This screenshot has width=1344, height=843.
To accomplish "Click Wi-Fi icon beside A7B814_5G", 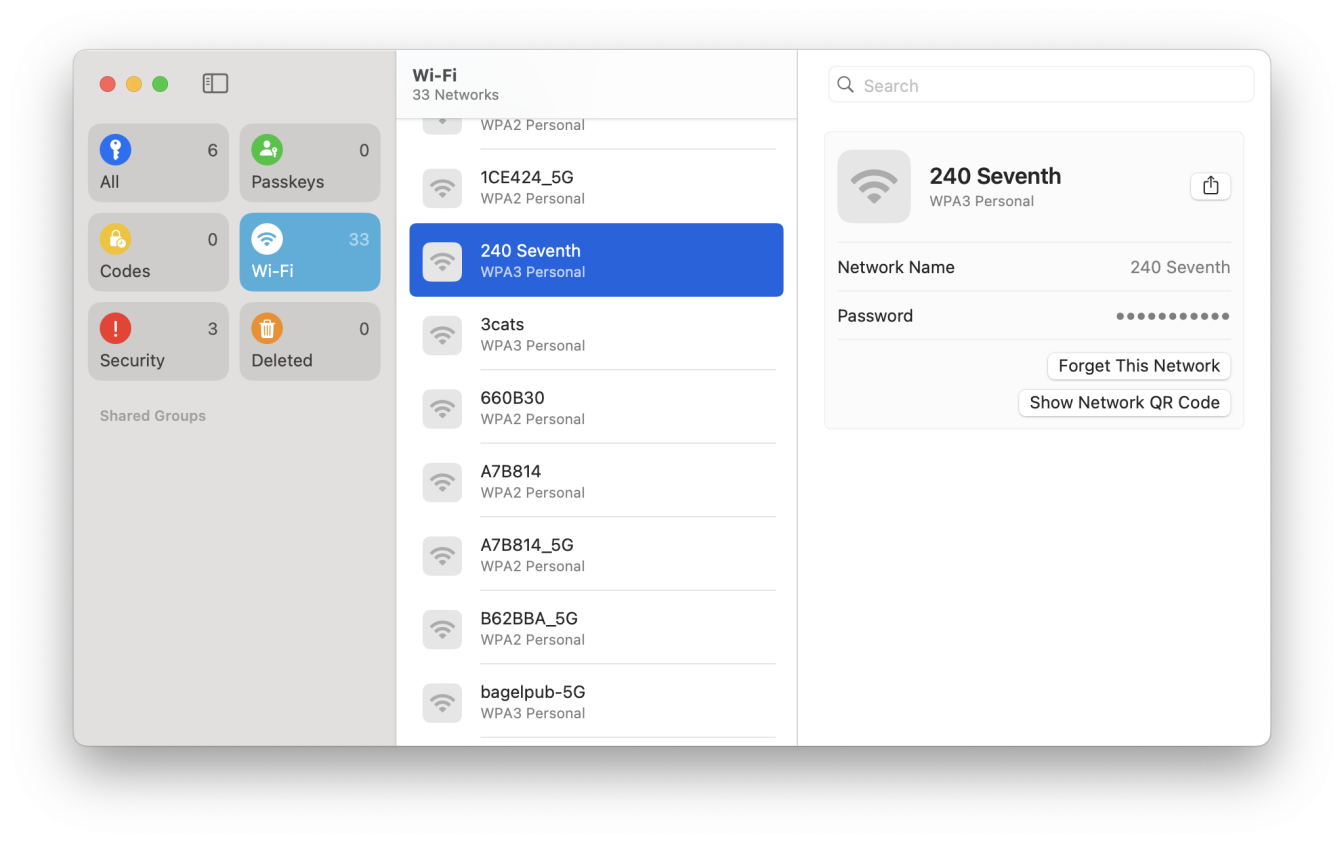I will click(442, 555).
